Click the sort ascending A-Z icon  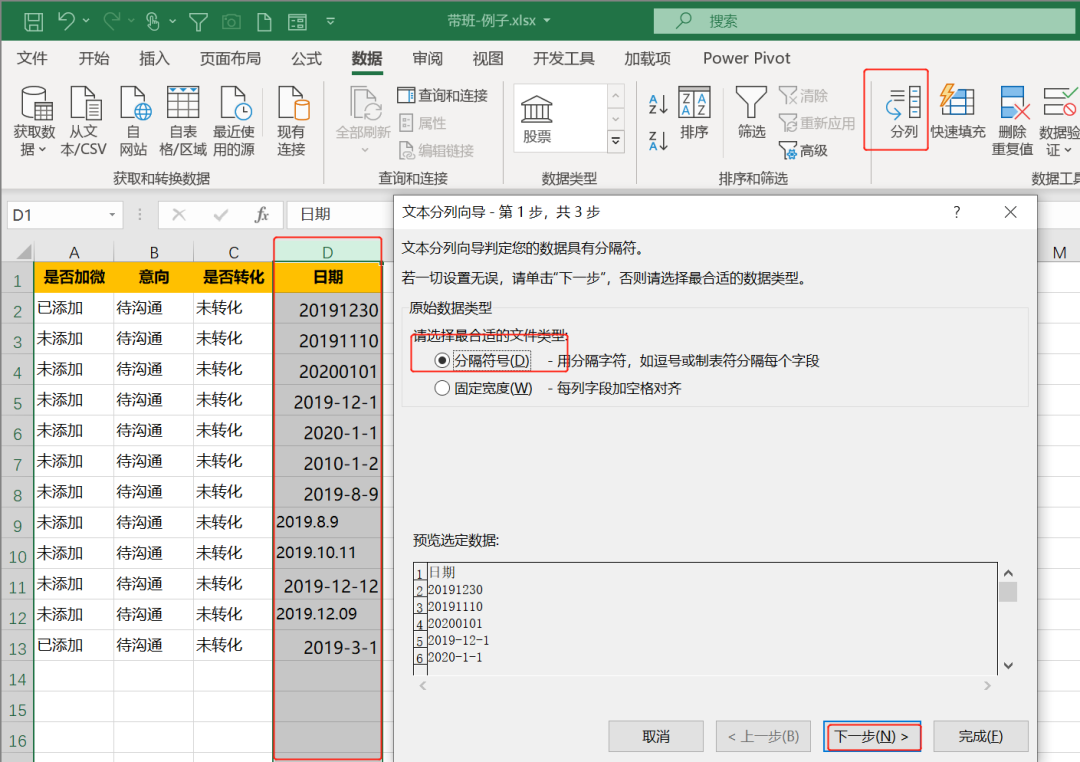point(658,104)
